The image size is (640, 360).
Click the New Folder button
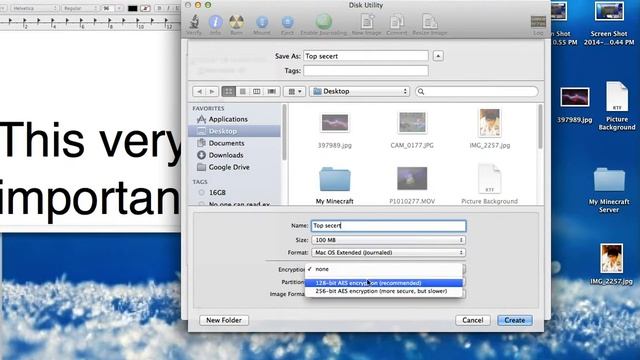(x=224, y=320)
